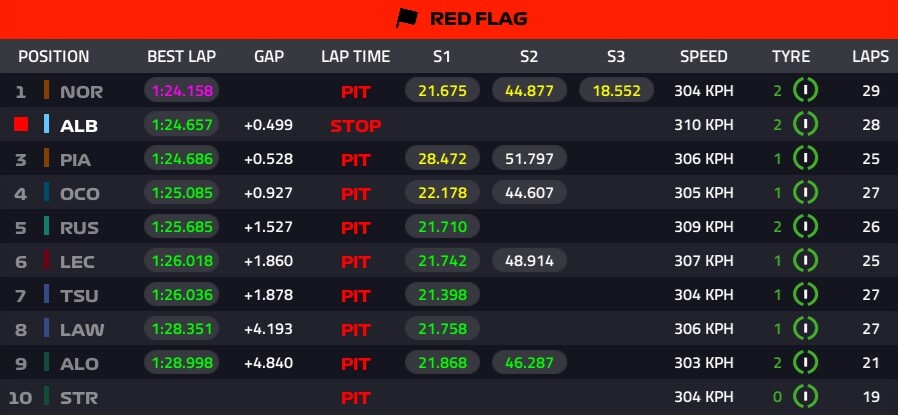
Task: Click the tyre icon in ALB row
Action: pyautogui.click(x=805, y=125)
